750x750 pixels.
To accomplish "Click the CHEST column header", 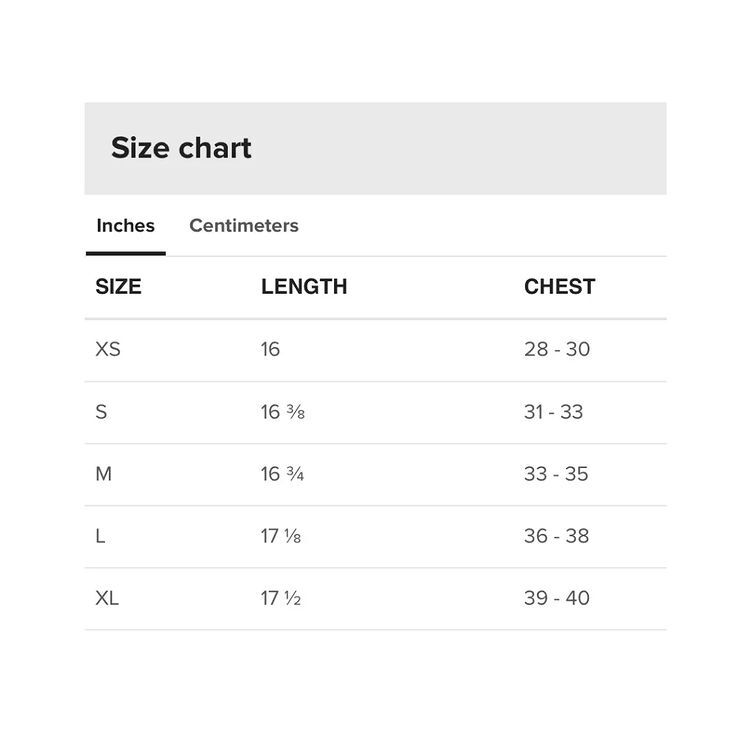I will coord(559,287).
